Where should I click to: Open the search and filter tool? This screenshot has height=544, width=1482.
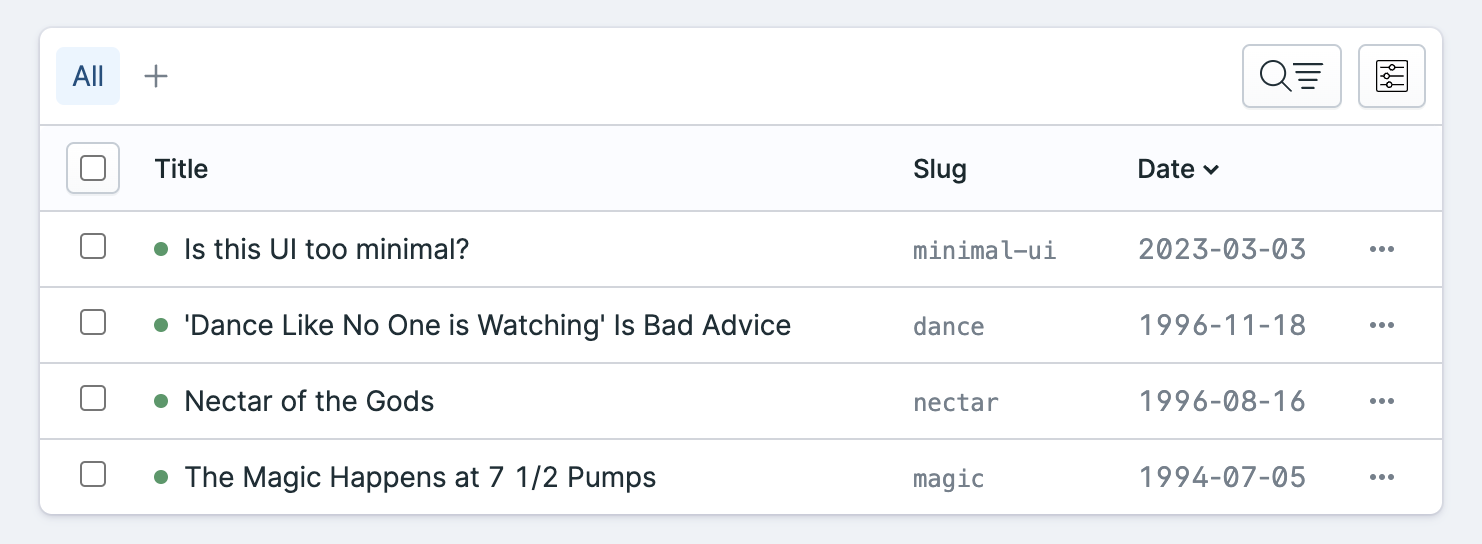point(1291,76)
